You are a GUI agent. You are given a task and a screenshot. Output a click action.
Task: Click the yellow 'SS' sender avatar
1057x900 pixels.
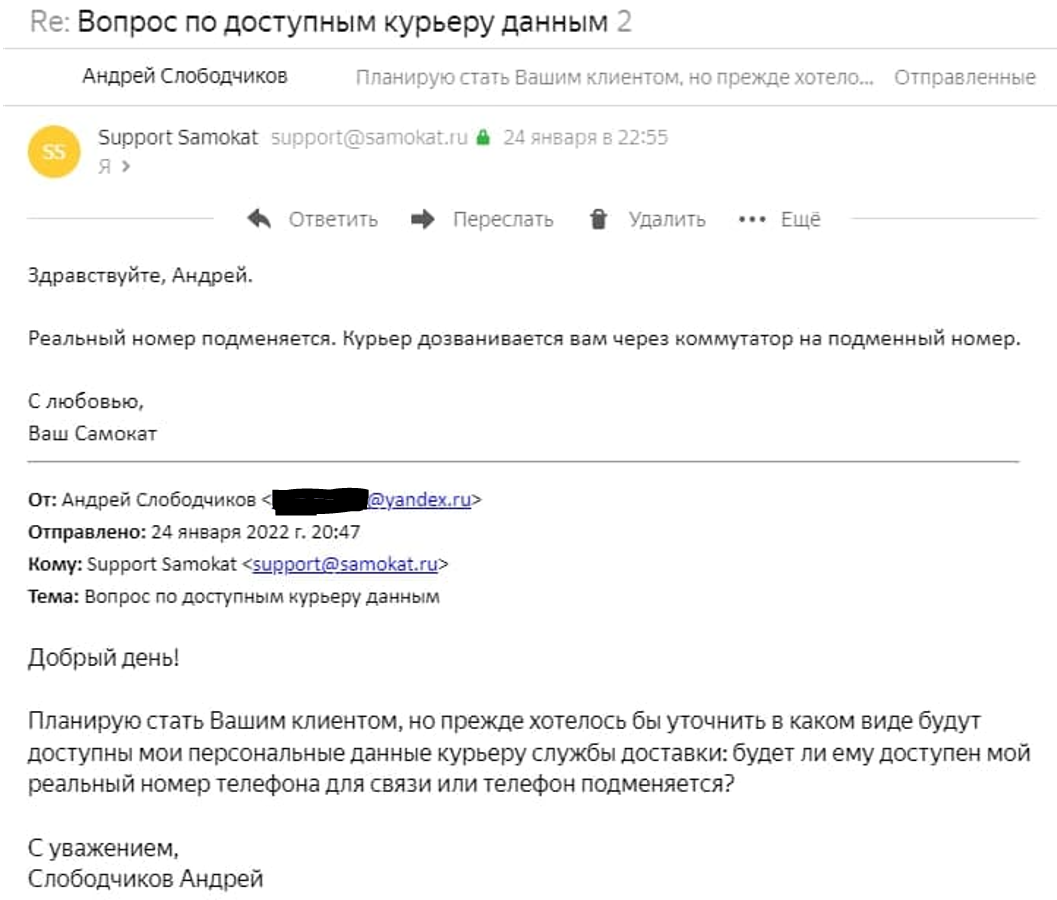click(x=53, y=151)
